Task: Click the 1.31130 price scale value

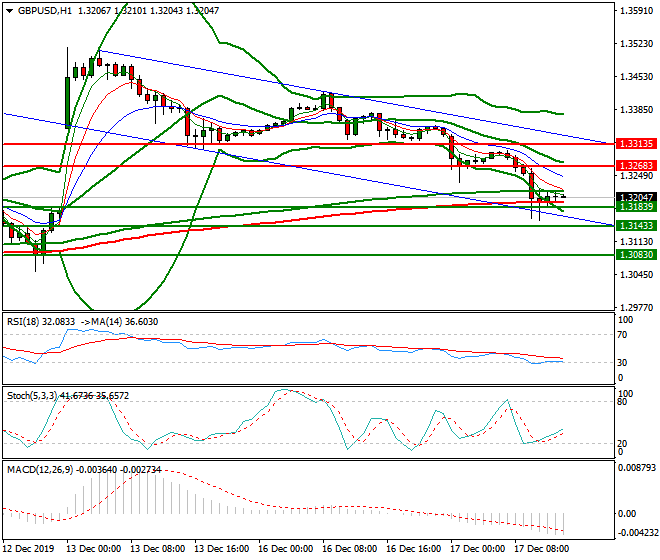Action: 636,242
